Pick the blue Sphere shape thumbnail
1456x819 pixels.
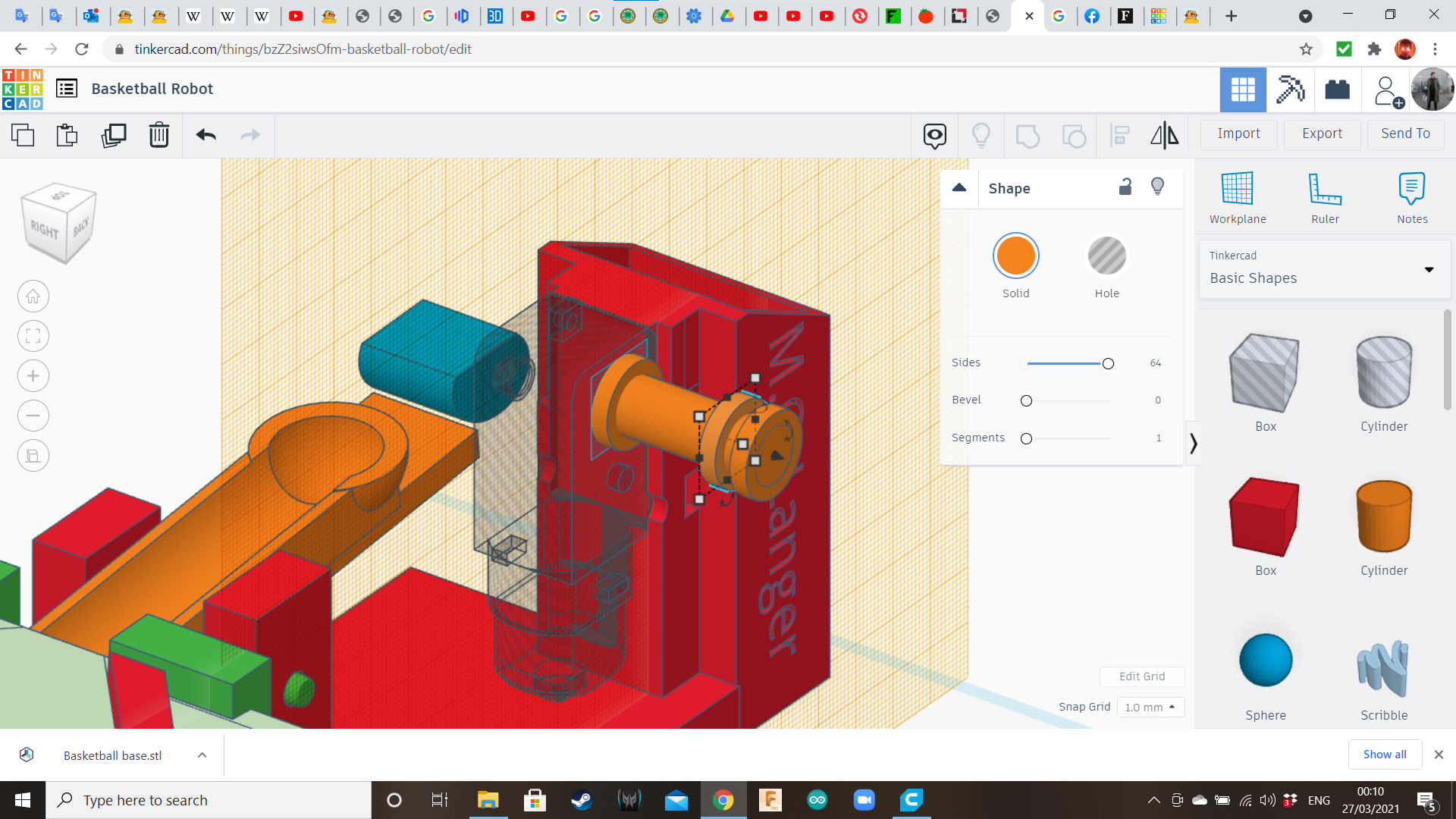point(1265,661)
